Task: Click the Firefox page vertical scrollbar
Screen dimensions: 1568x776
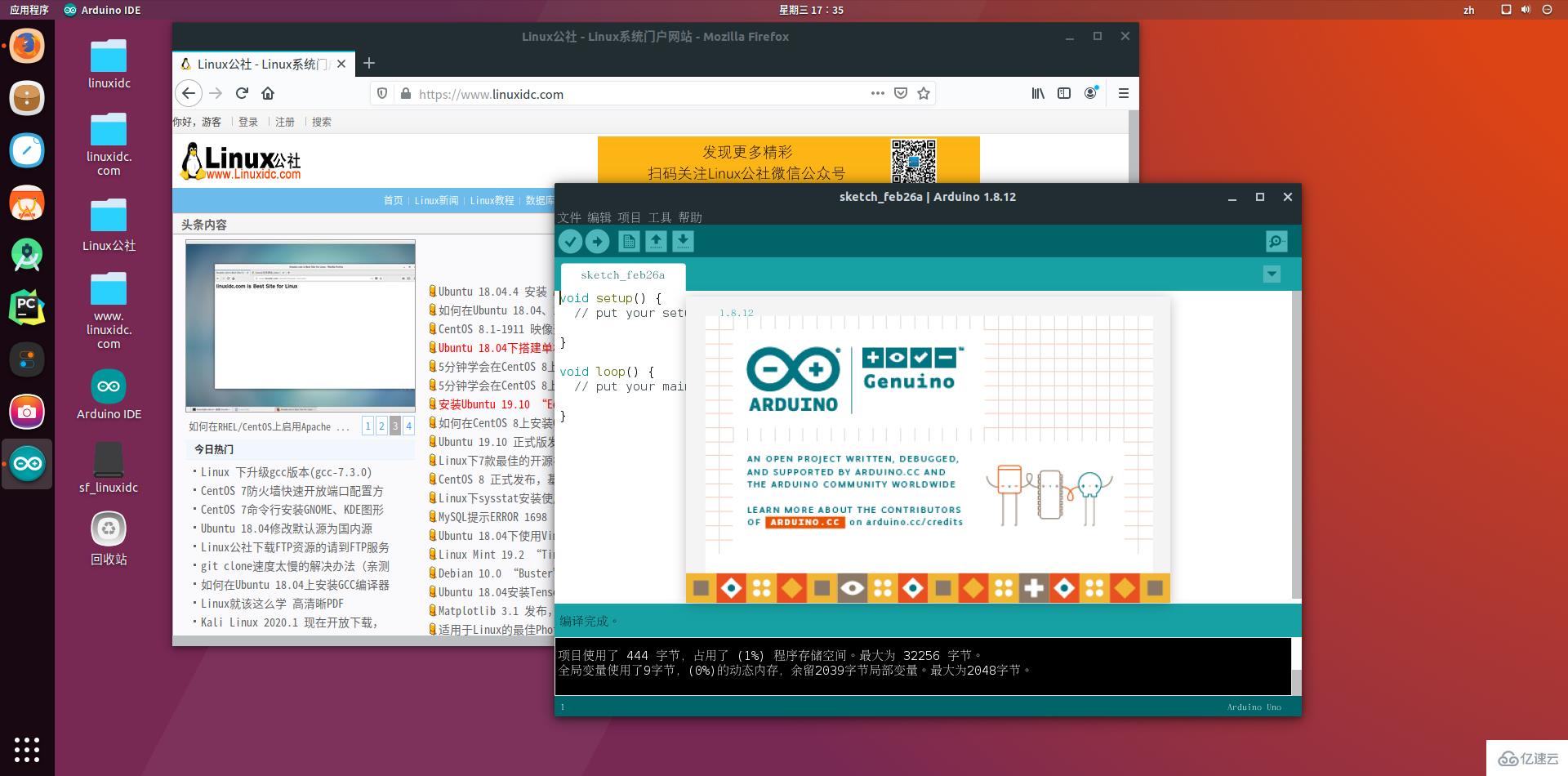Action: pyautogui.click(x=1133, y=147)
